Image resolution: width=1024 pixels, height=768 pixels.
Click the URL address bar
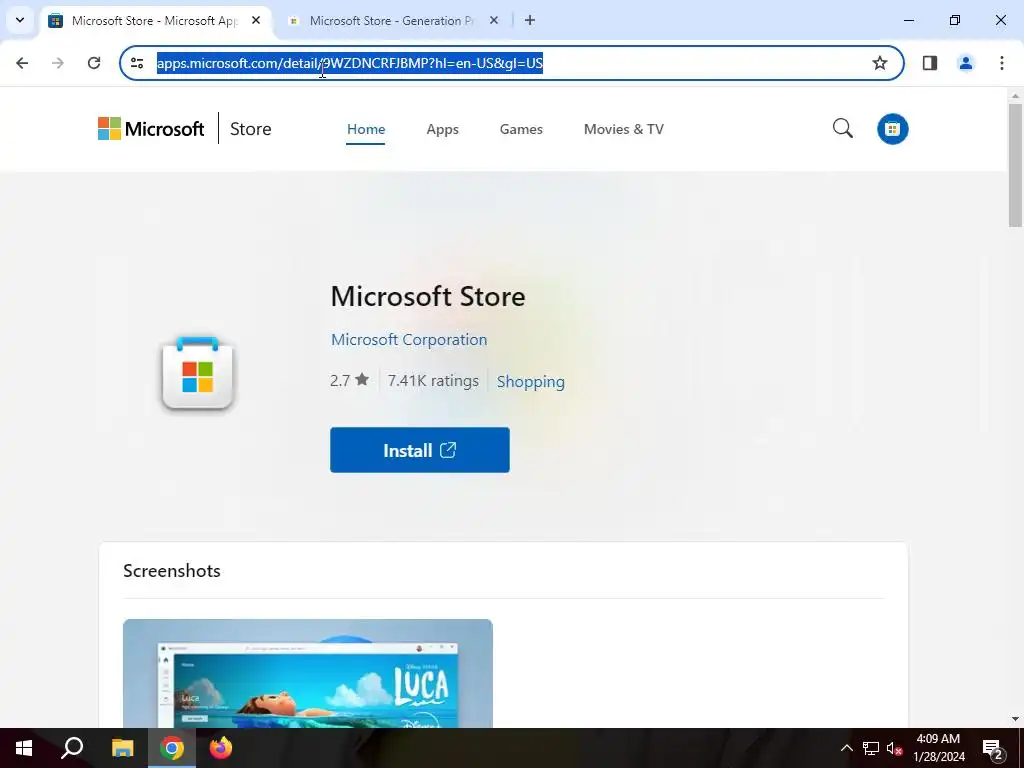click(x=512, y=63)
